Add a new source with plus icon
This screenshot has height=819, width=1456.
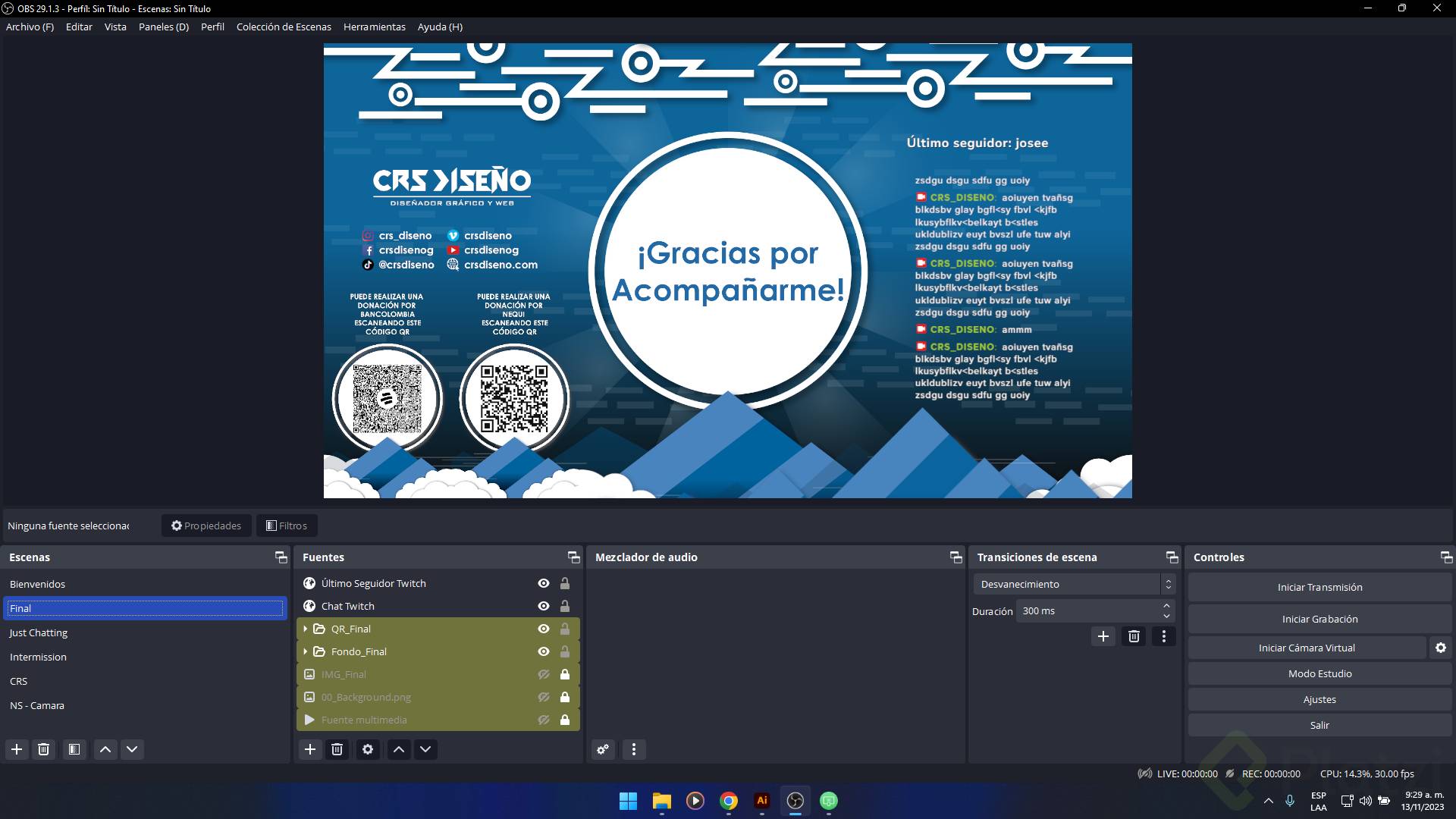pyautogui.click(x=309, y=749)
